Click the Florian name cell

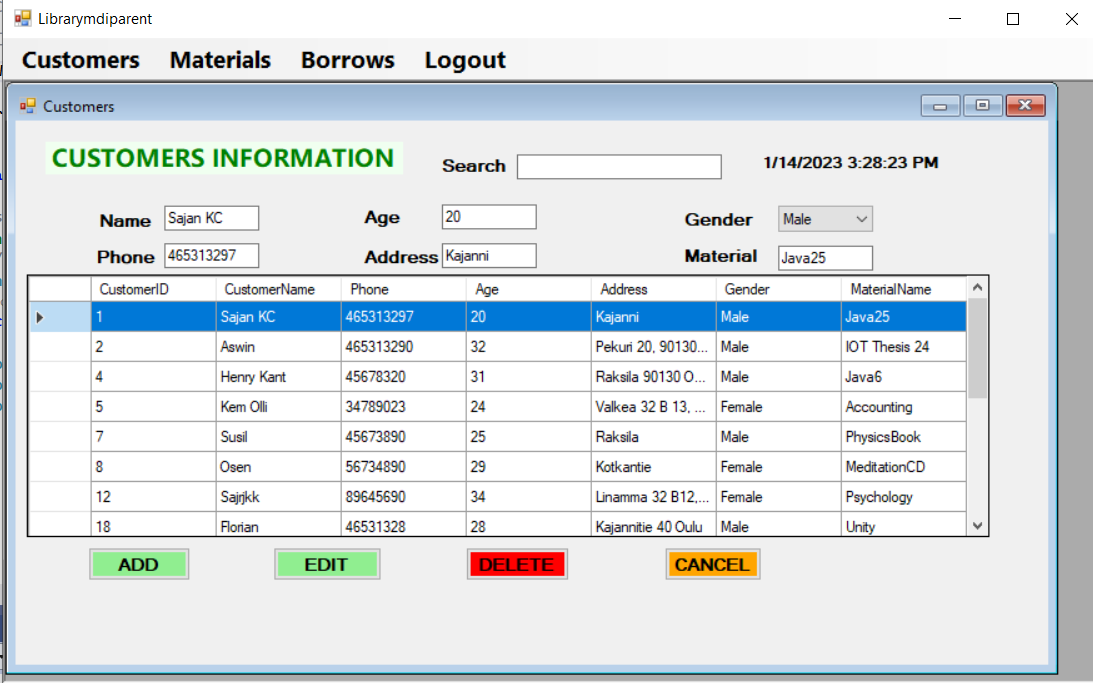point(278,524)
